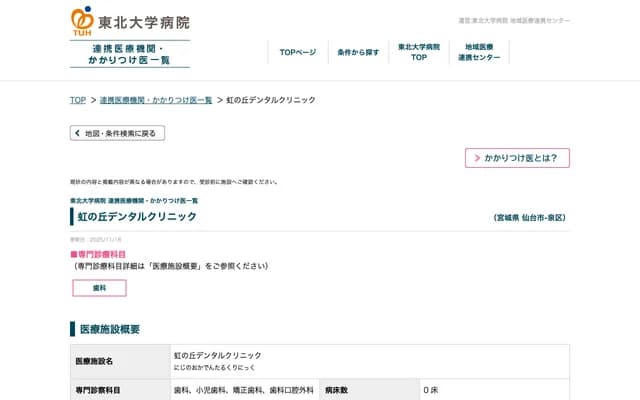Click the pink arrow beside かかりつけ医とは？
640x400 pixels.
tap(477, 158)
